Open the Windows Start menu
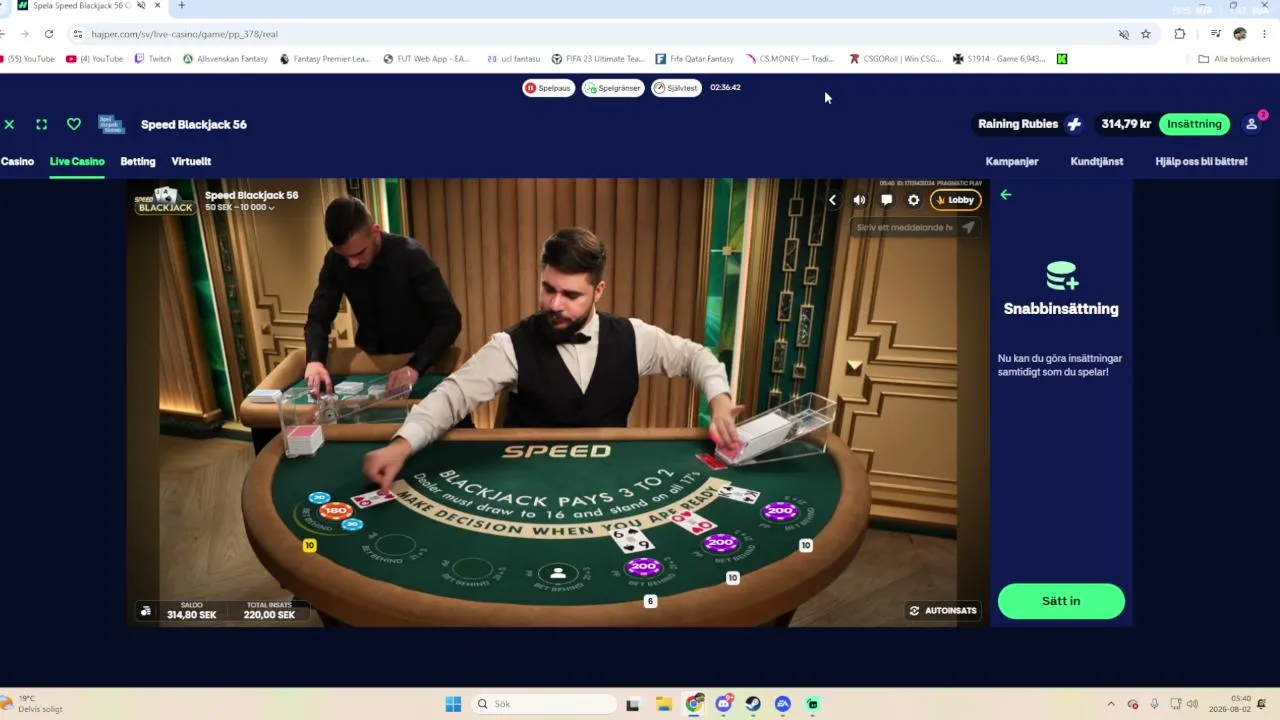Image resolution: width=1280 pixels, height=720 pixels. click(x=453, y=704)
